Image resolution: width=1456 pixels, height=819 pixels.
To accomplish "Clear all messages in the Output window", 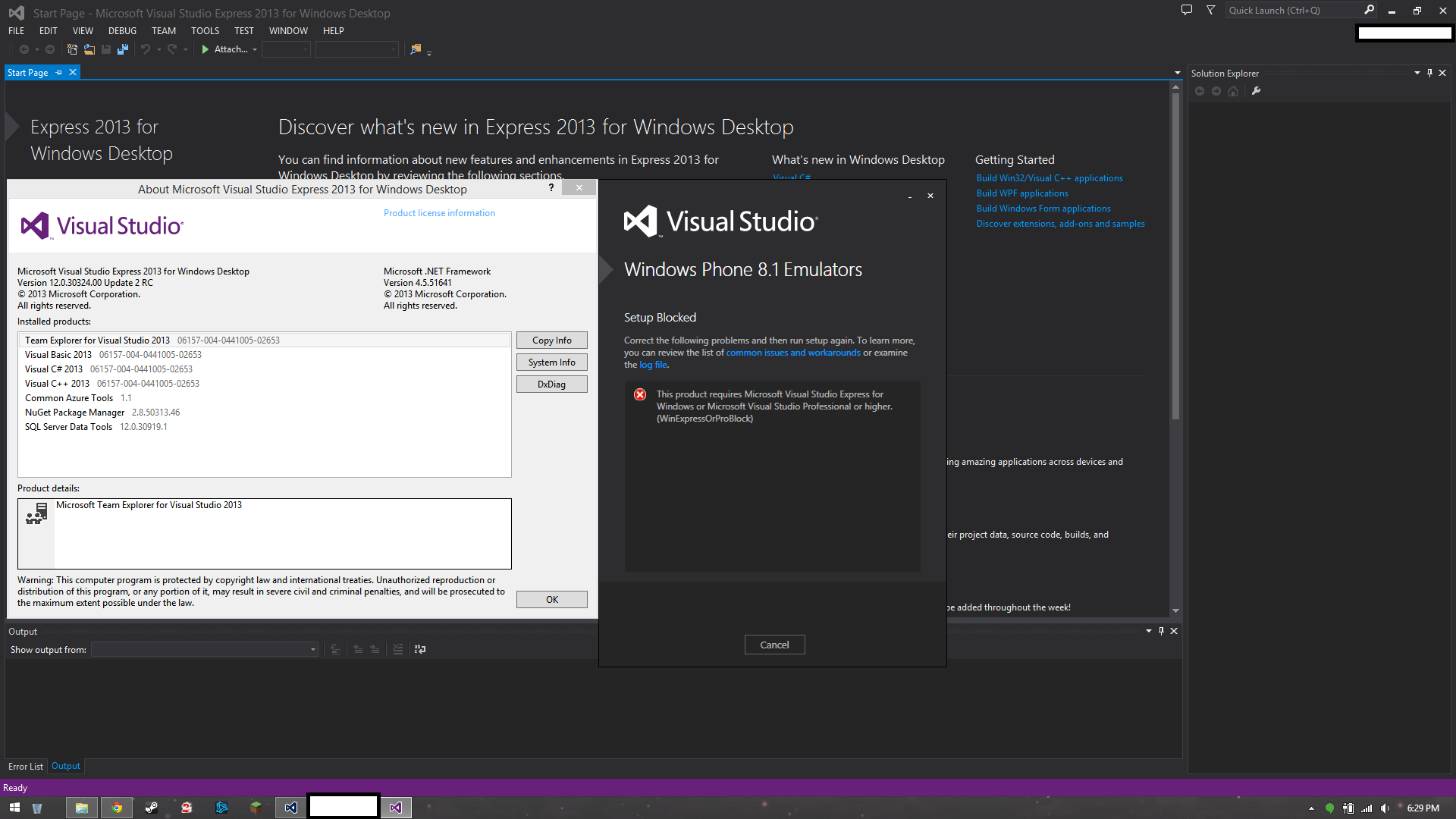I will click(x=398, y=649).
